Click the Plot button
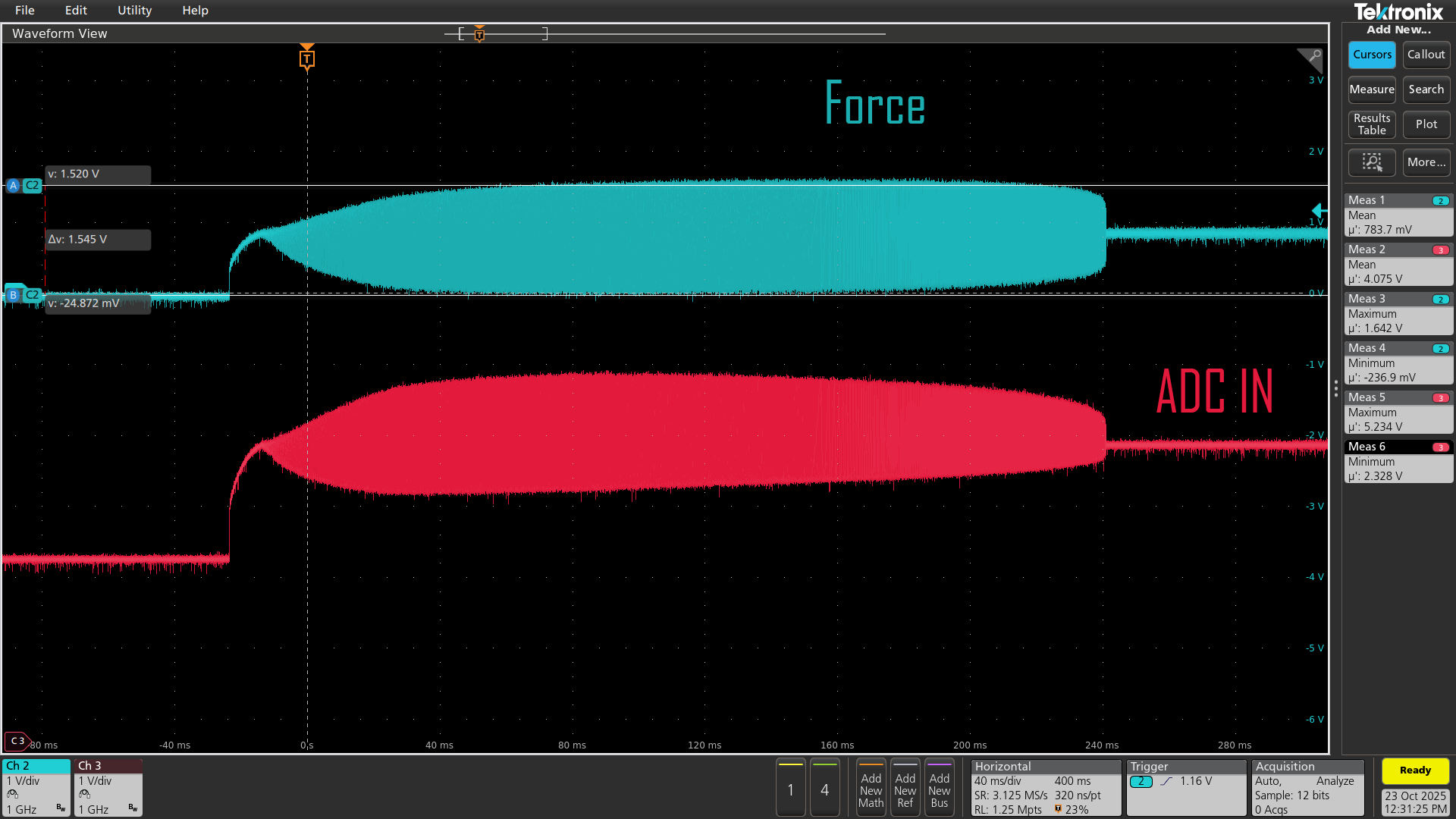 [1426, 124]
